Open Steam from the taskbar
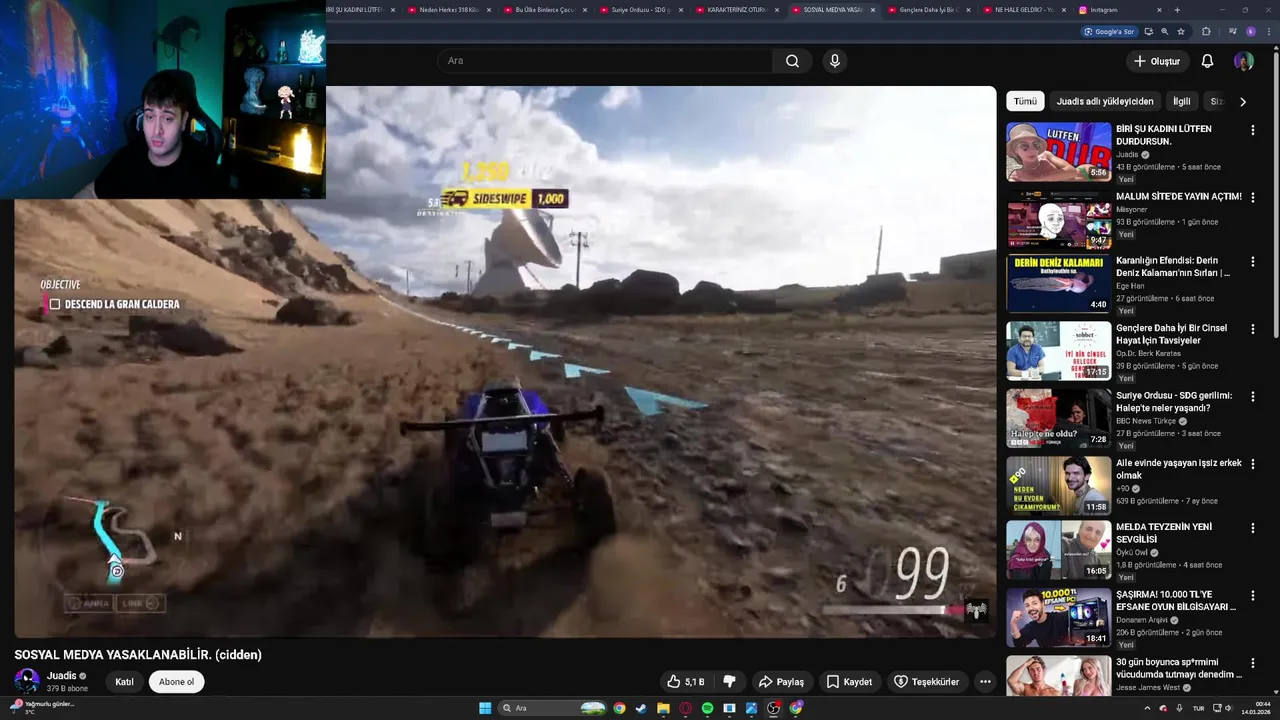The width and height of the screenshot is (1280, 720). [641, 708]
